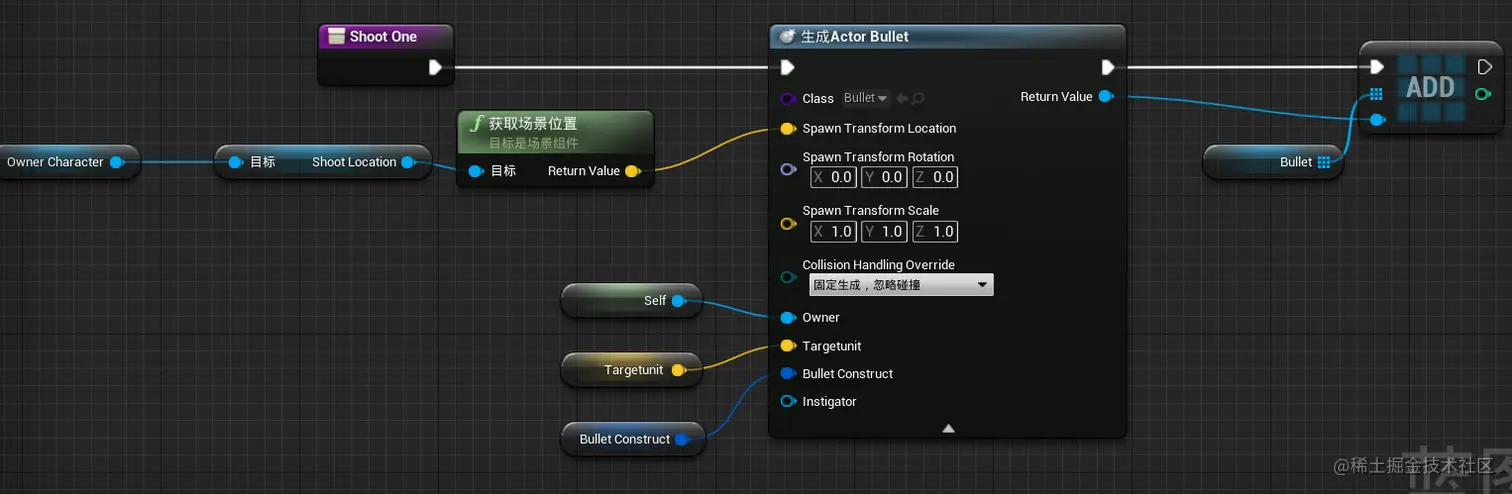Screen dimensions: 1512x494
Task: Click the Bullet Construct input pin on spawn node
Action: pyautogui.click(x=788, y=374)
